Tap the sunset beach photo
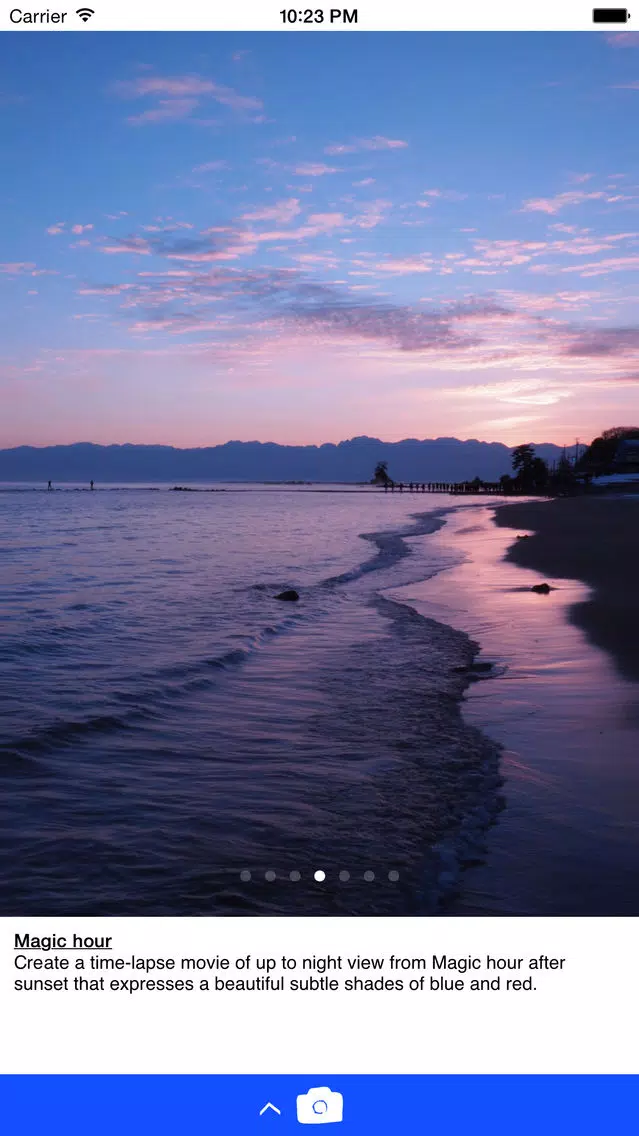 tap(320, 474)
